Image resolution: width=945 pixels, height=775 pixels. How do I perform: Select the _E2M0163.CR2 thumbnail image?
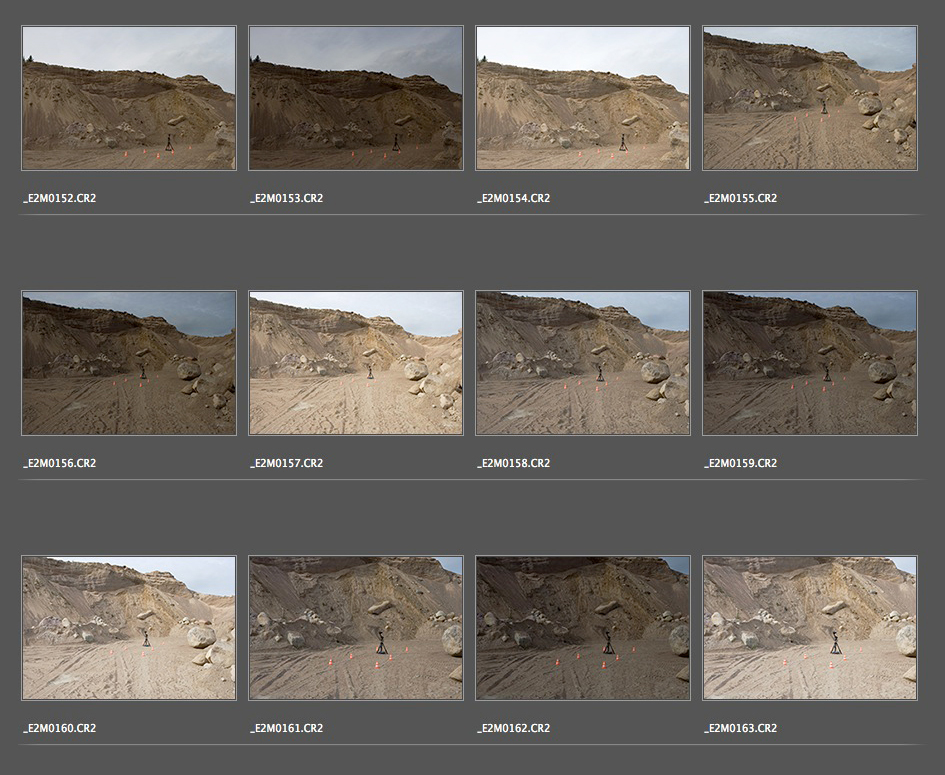tap(809, 628)
